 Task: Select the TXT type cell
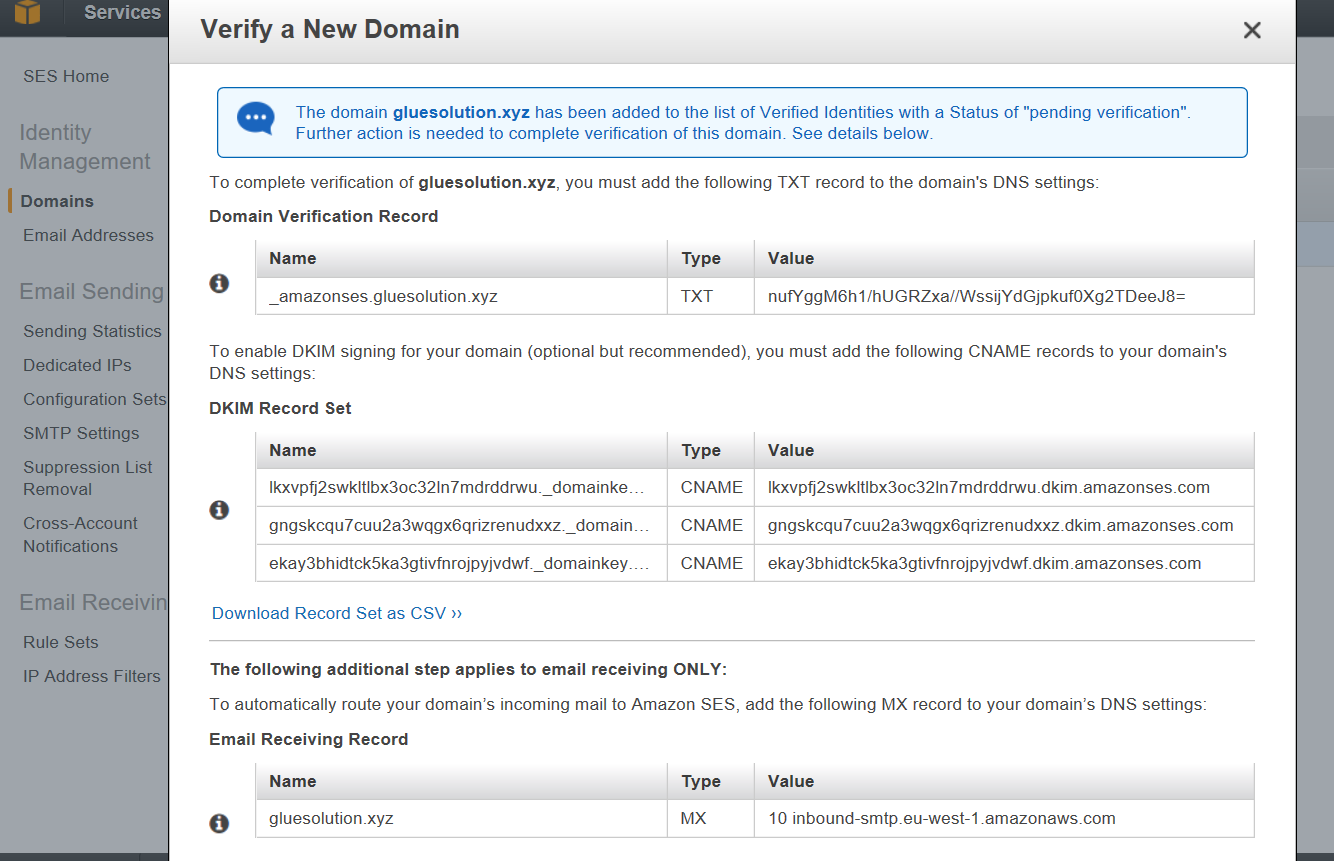(x=711, y=296)
